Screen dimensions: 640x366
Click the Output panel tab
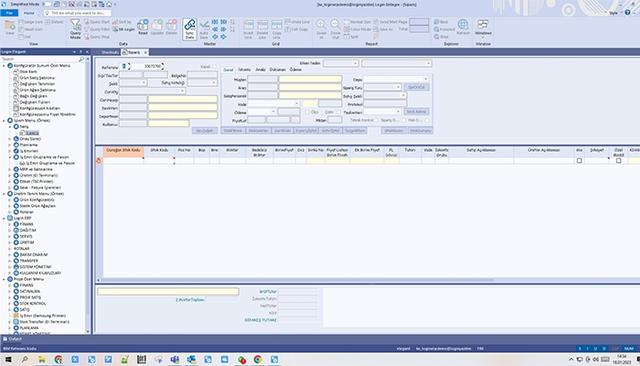pos(12,339)
